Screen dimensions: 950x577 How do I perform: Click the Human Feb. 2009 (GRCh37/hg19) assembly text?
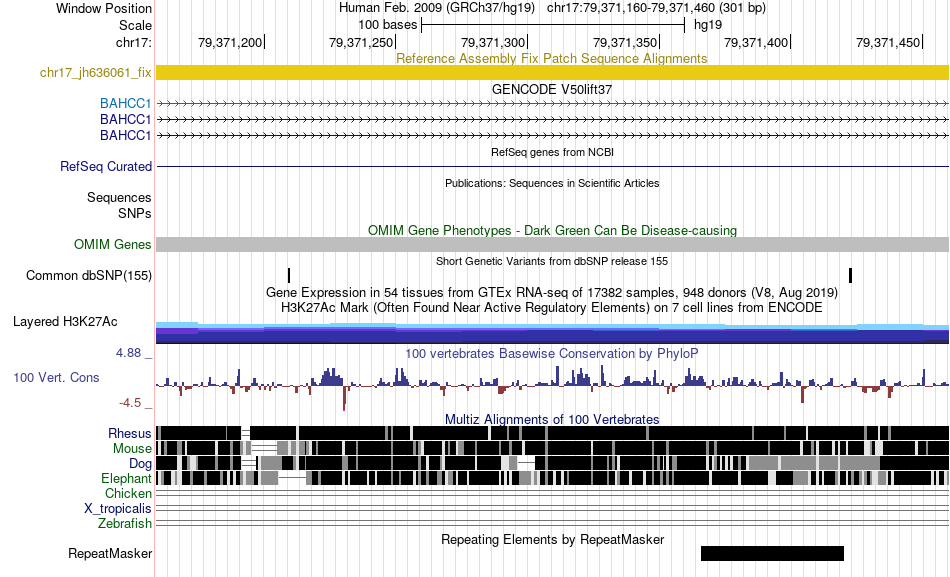point(437,8)
